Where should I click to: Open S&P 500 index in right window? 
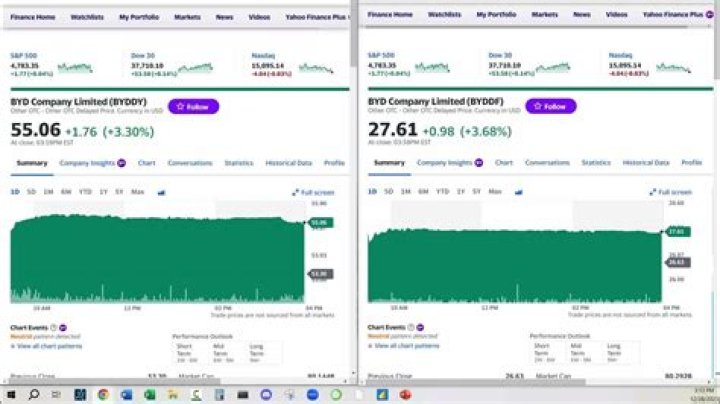[381, 55]
